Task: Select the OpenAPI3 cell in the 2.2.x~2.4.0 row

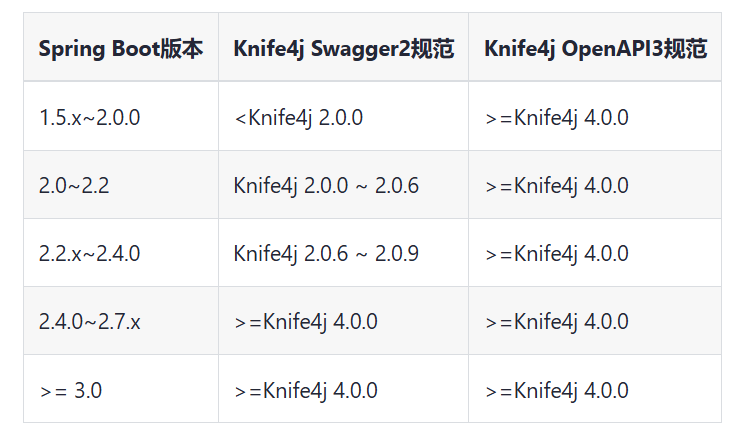Action: 556,254
